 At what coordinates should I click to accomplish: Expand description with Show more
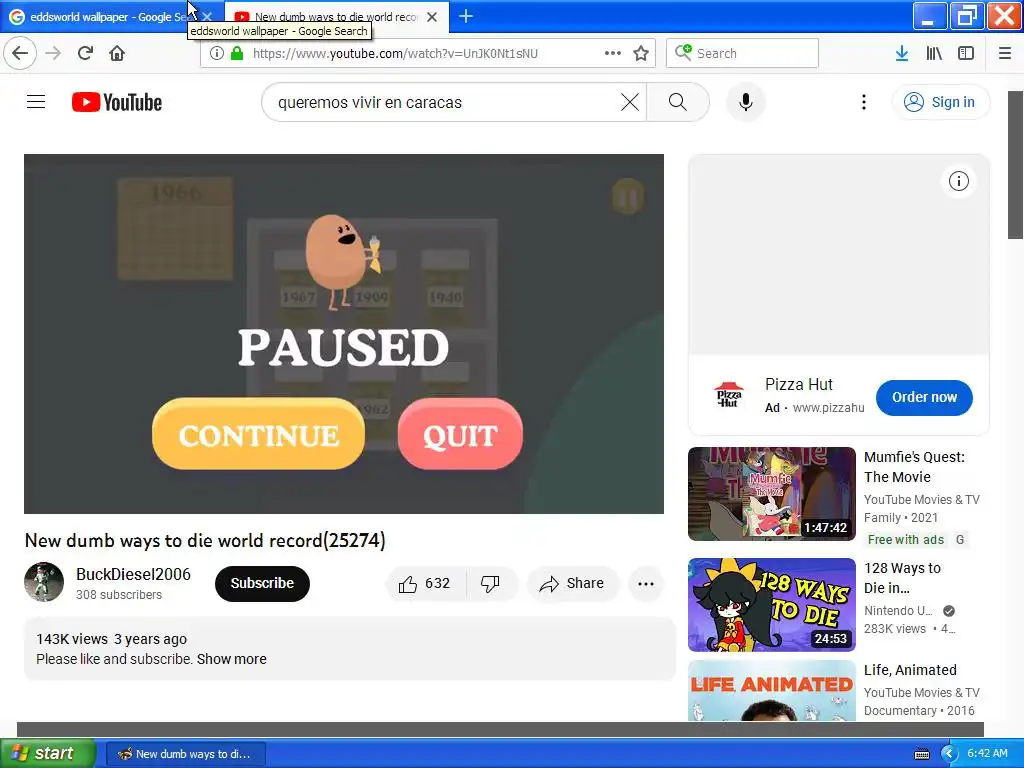pos(232,659)
